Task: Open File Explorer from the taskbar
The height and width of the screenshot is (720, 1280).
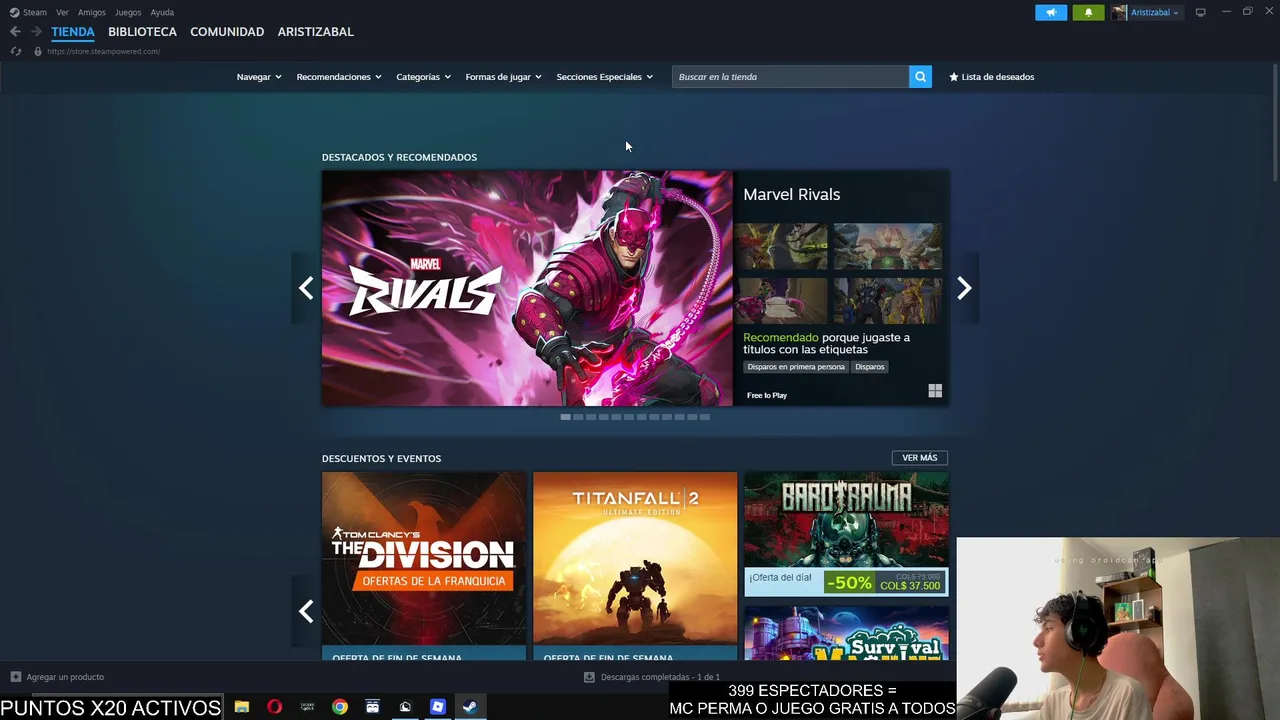Action: [x=241, y=707]
